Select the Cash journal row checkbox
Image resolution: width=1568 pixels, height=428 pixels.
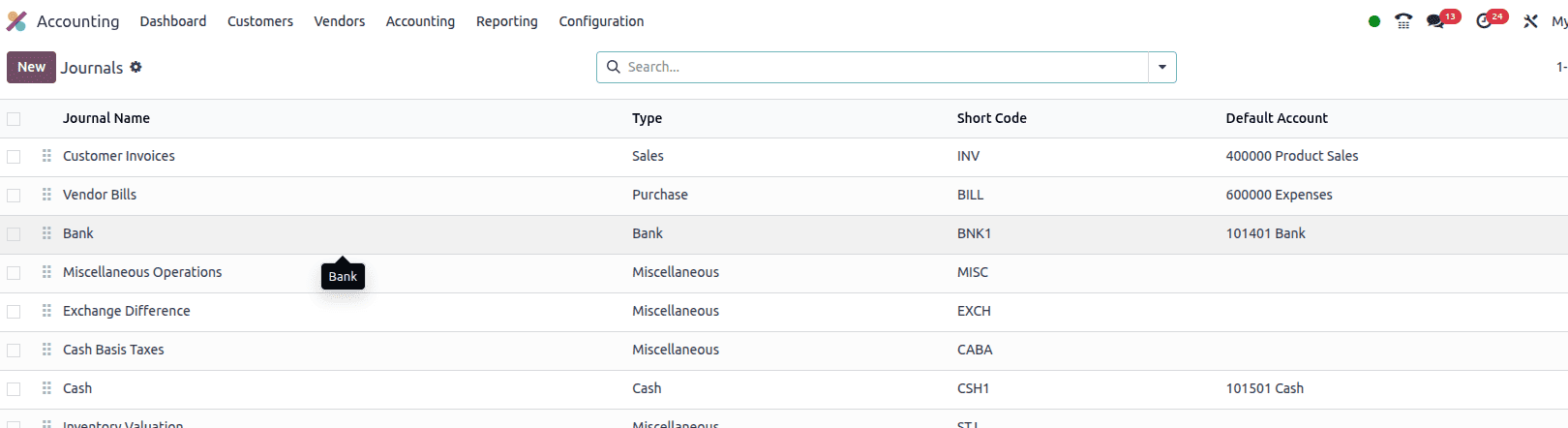coord(14,389)
